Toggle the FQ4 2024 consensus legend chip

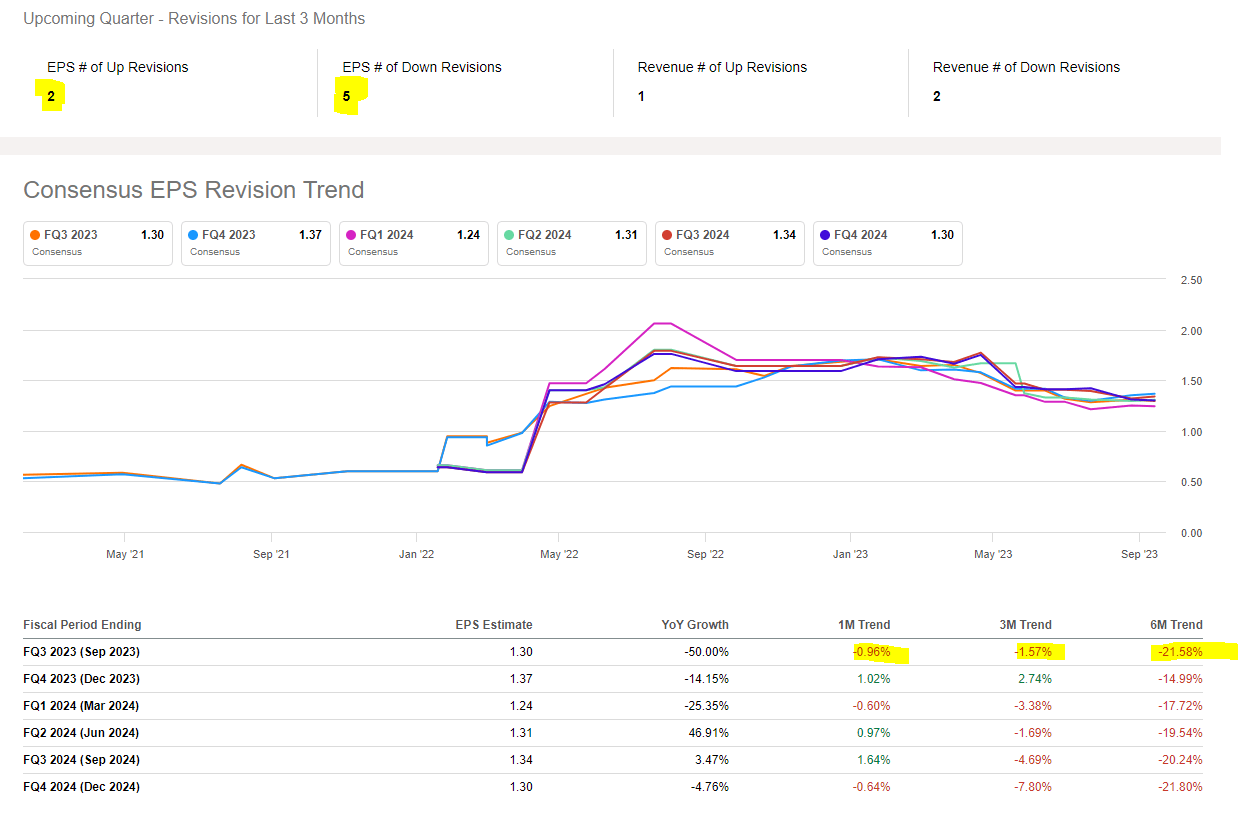click(x=888, y=243)
